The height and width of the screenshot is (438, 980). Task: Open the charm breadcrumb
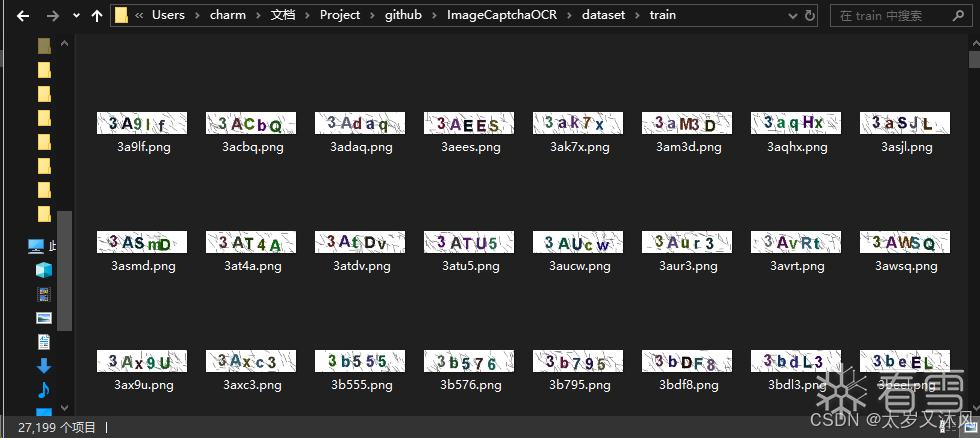click(x=228, y=15)
